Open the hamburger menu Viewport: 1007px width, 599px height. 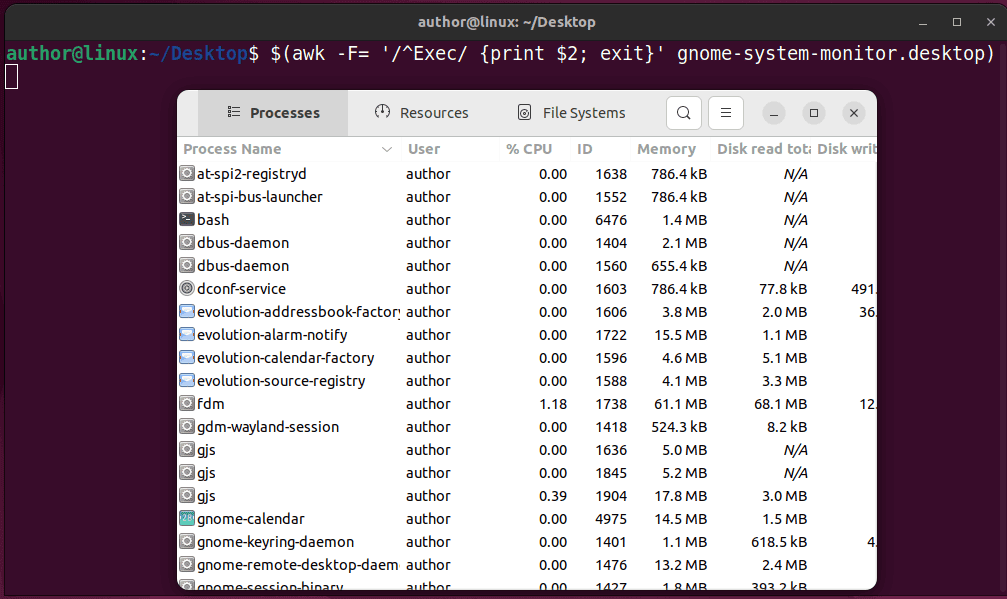[725, 113]
